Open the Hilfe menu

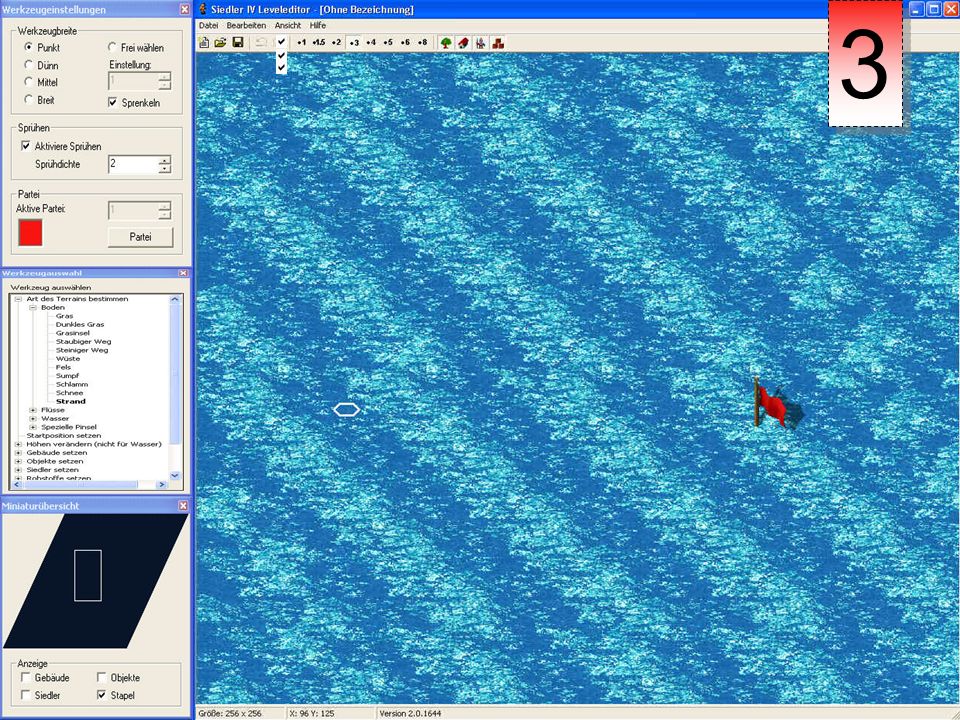(318, 25)
